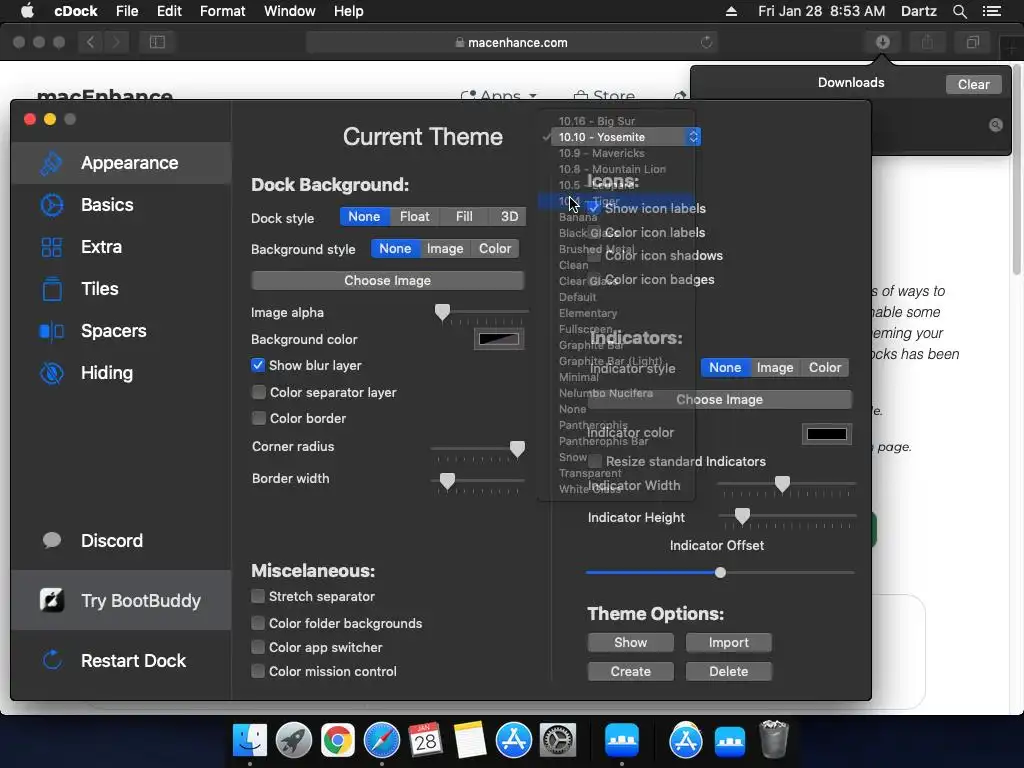Open System Preferences from the Dock
This screenshot has width=1024, height=768.
[558, 741]
